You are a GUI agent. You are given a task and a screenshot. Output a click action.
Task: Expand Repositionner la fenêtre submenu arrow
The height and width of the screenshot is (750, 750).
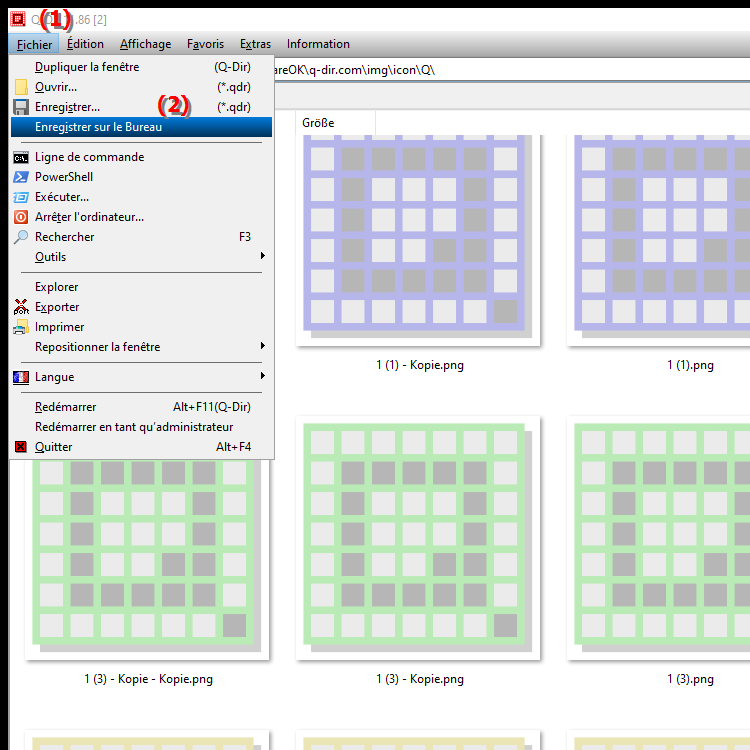point(263,347)
